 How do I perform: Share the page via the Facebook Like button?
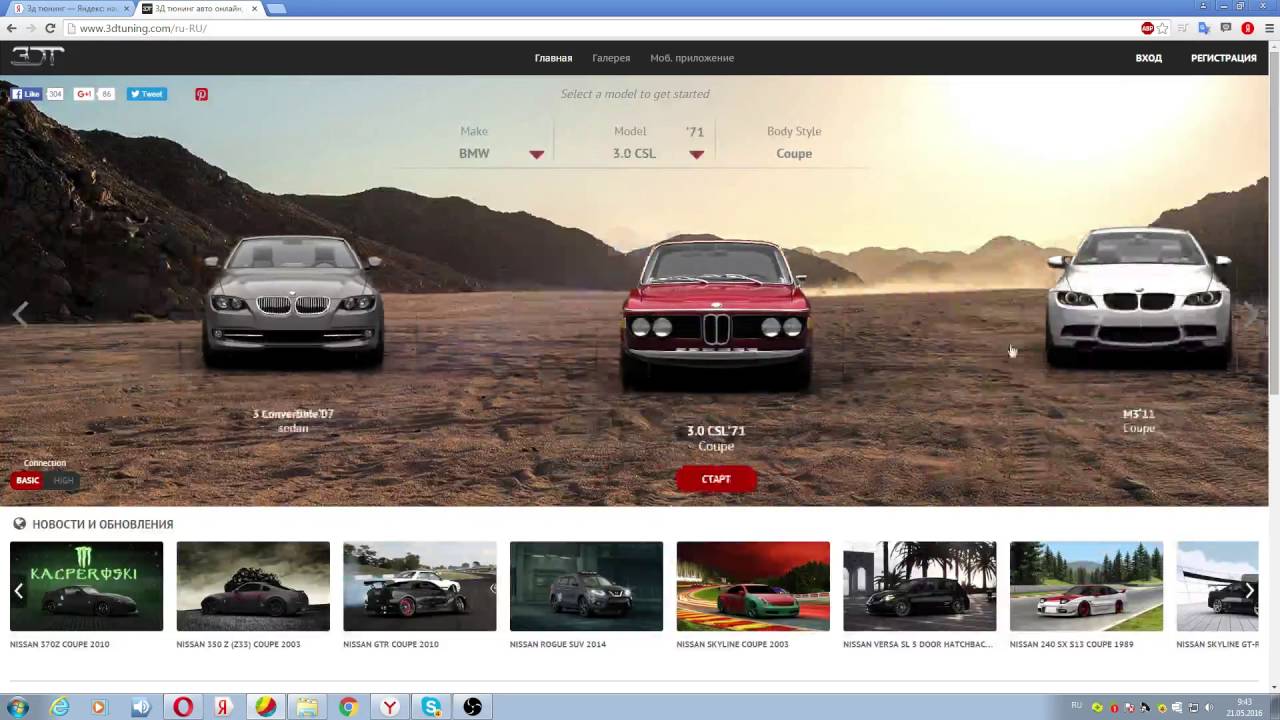pyautogui.click(x=26, y=94)
